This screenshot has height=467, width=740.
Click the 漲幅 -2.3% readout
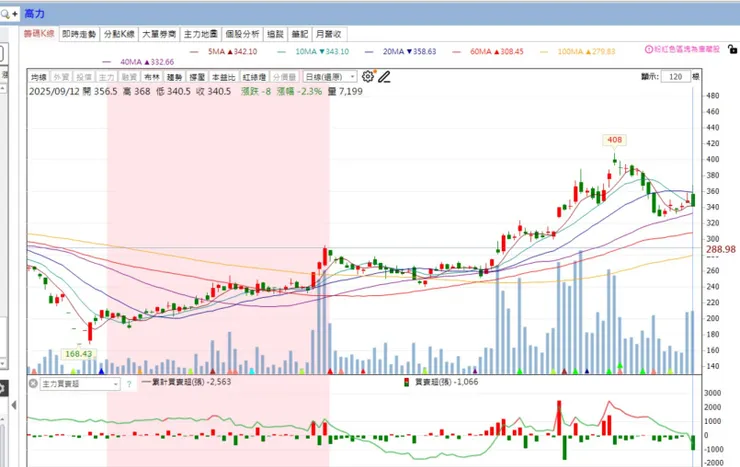(x=299, y=91)
